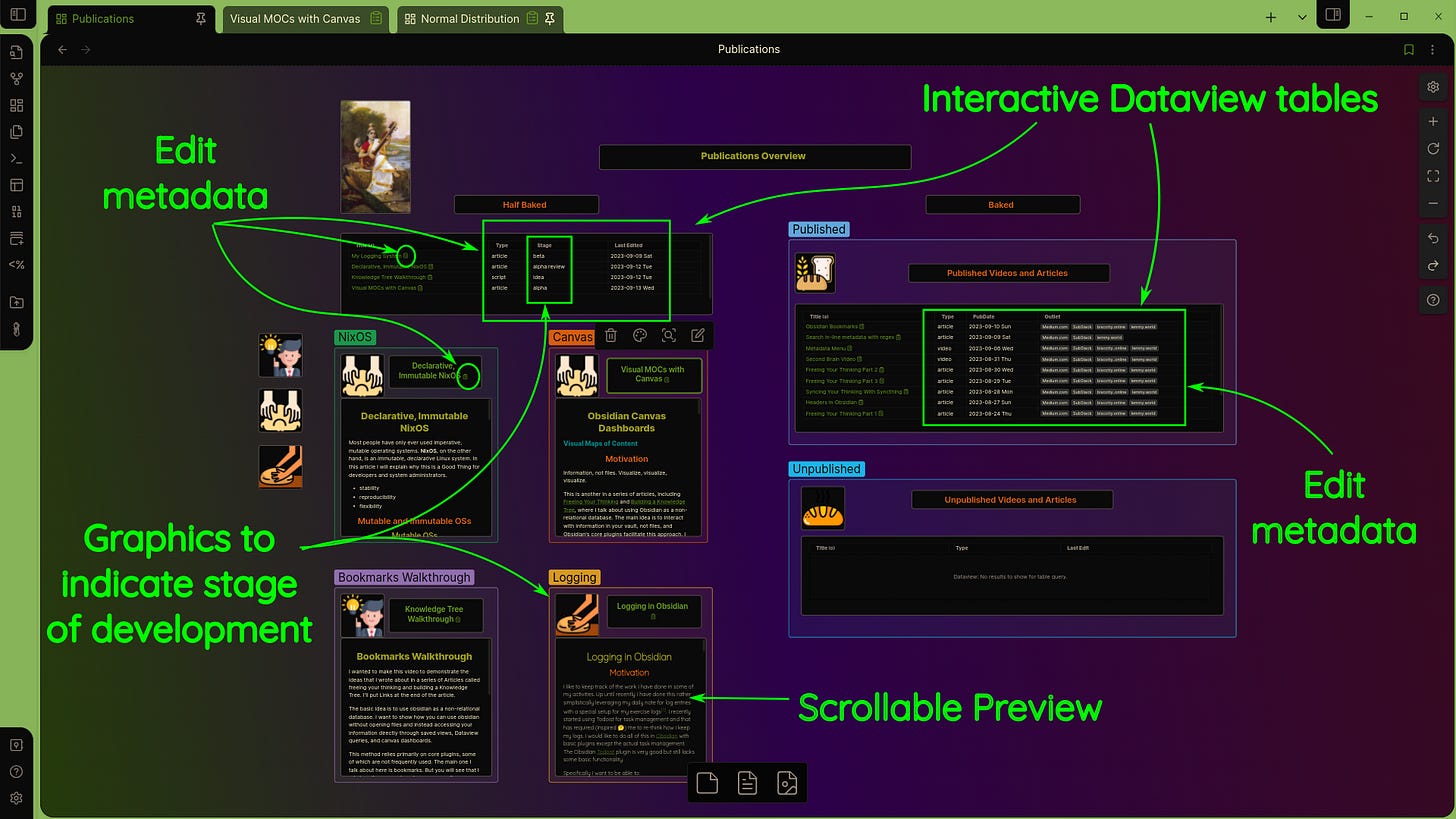Open the more options menu in header
The image size is (1456, 819).
[1432, 49]
